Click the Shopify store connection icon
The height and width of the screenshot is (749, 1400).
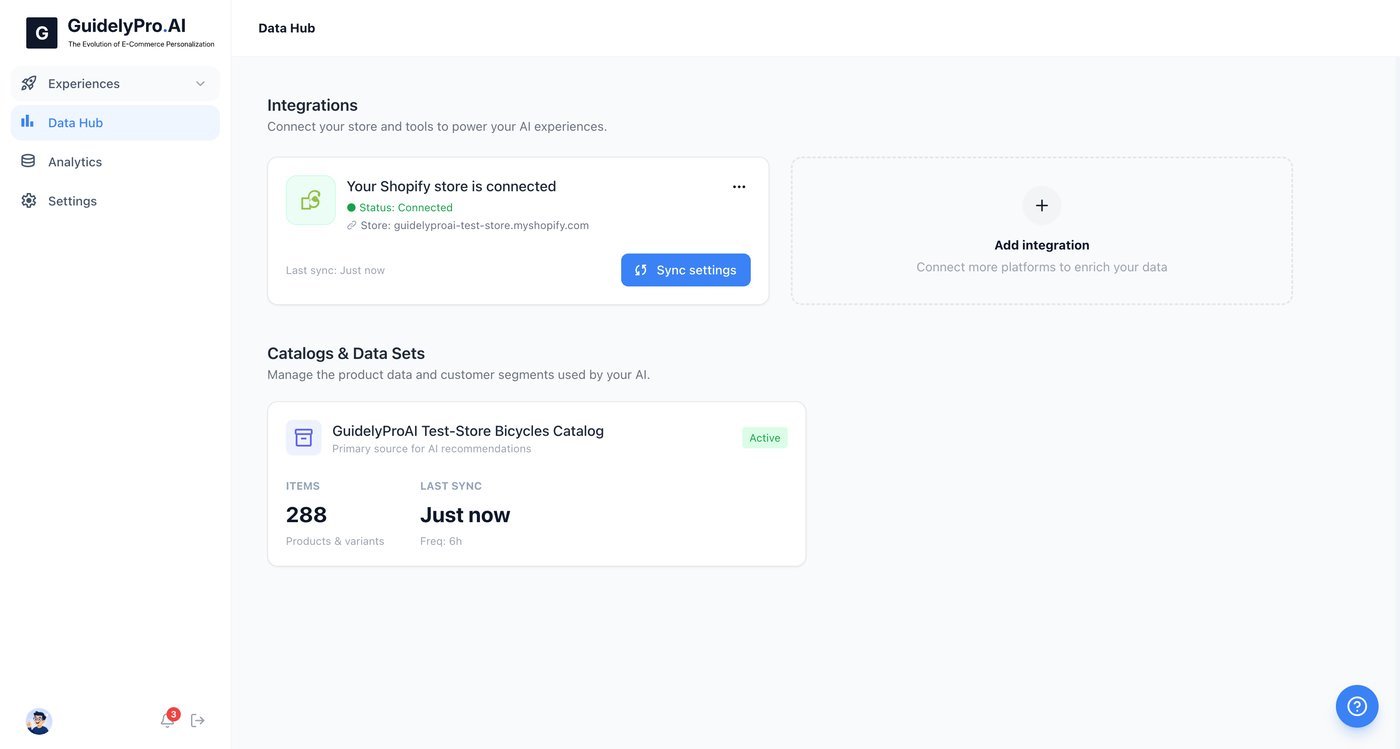(x=311, y=200)
